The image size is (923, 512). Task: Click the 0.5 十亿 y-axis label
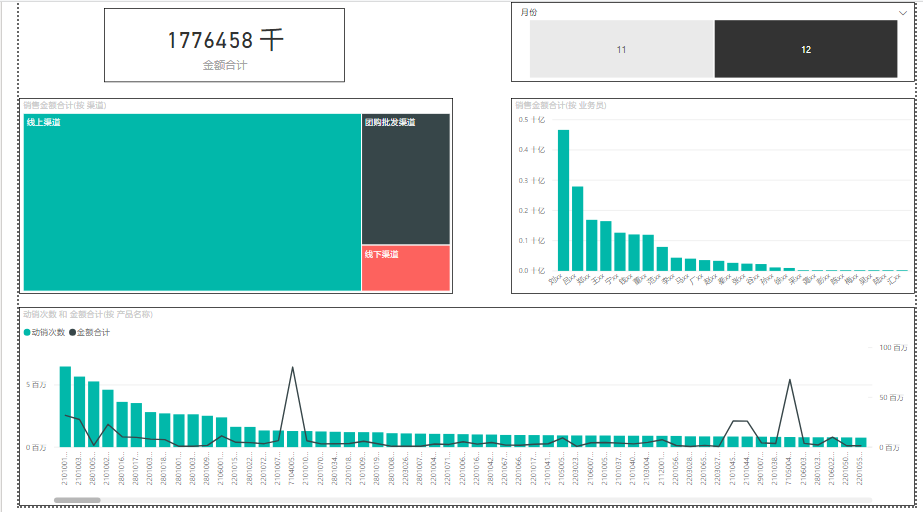532,119
